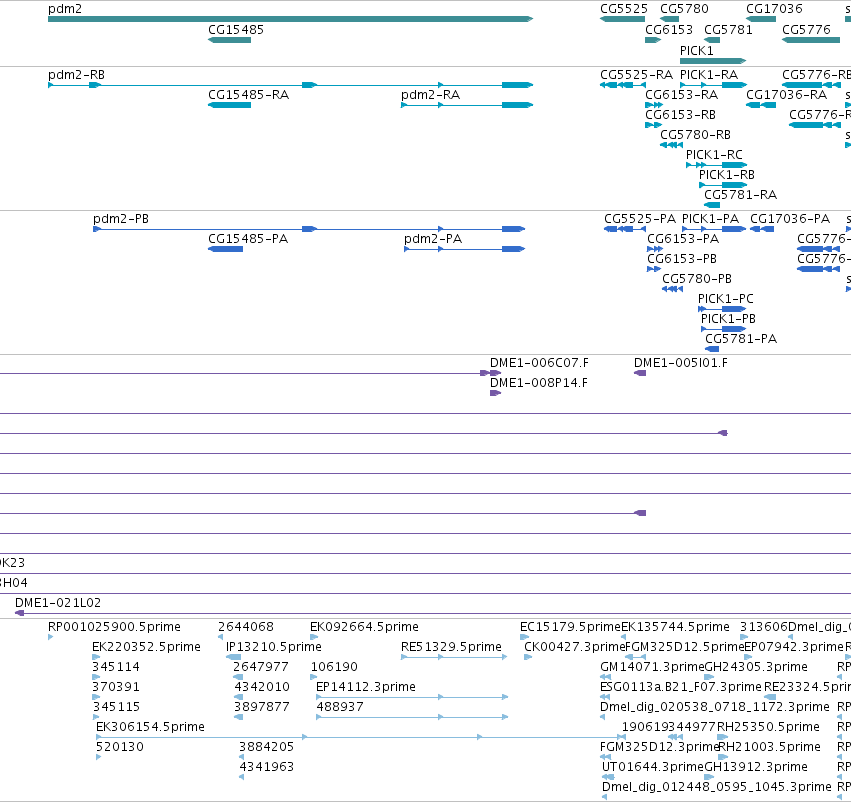Click the CG5776 gene label
This screenshot has height=802, width=851.
tap(806, 29)
